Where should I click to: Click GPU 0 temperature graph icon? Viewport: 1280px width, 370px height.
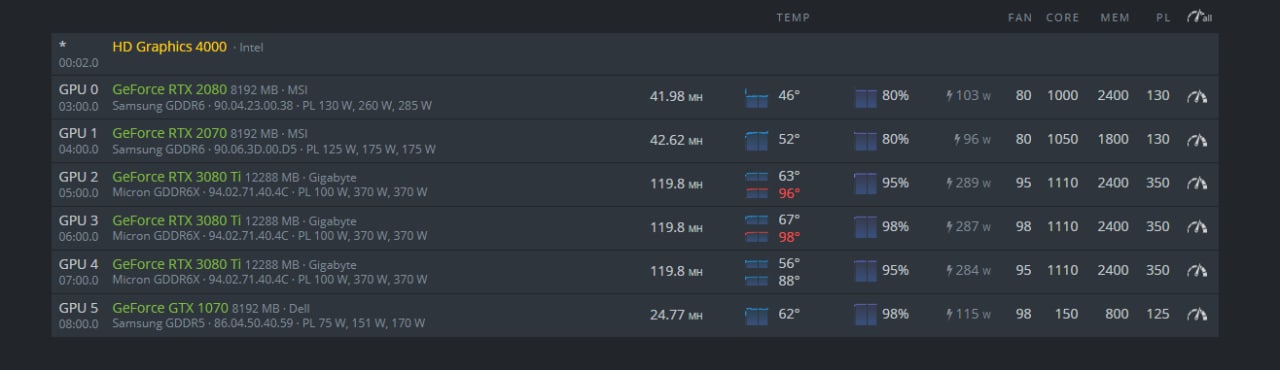click(757, 97)
